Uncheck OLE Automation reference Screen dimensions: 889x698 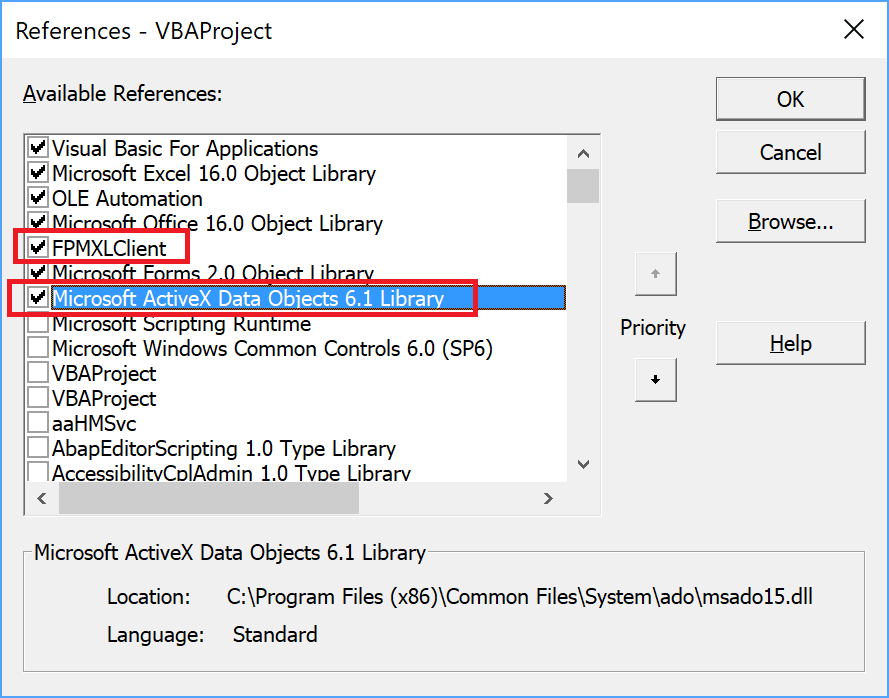click(36, 198)
